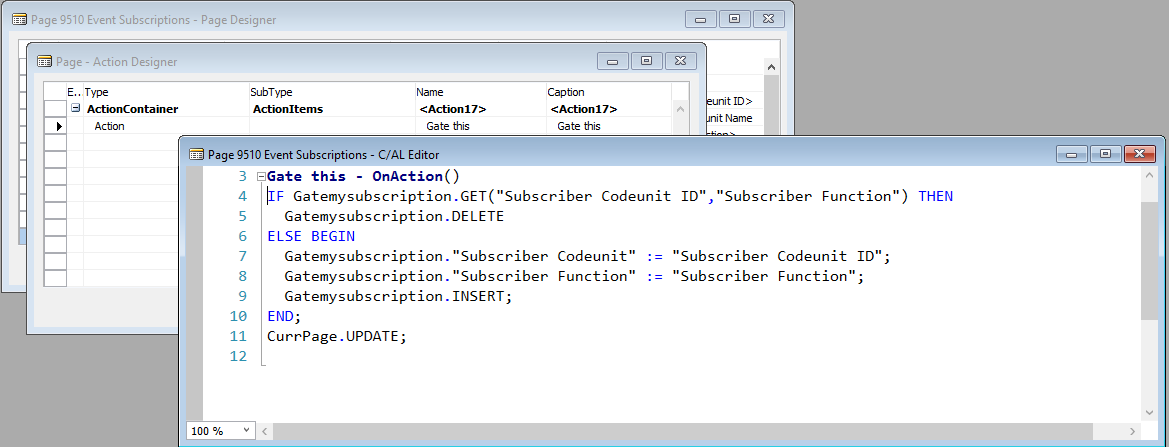Fold the Gate this - OnAction code block

[261, 177]
